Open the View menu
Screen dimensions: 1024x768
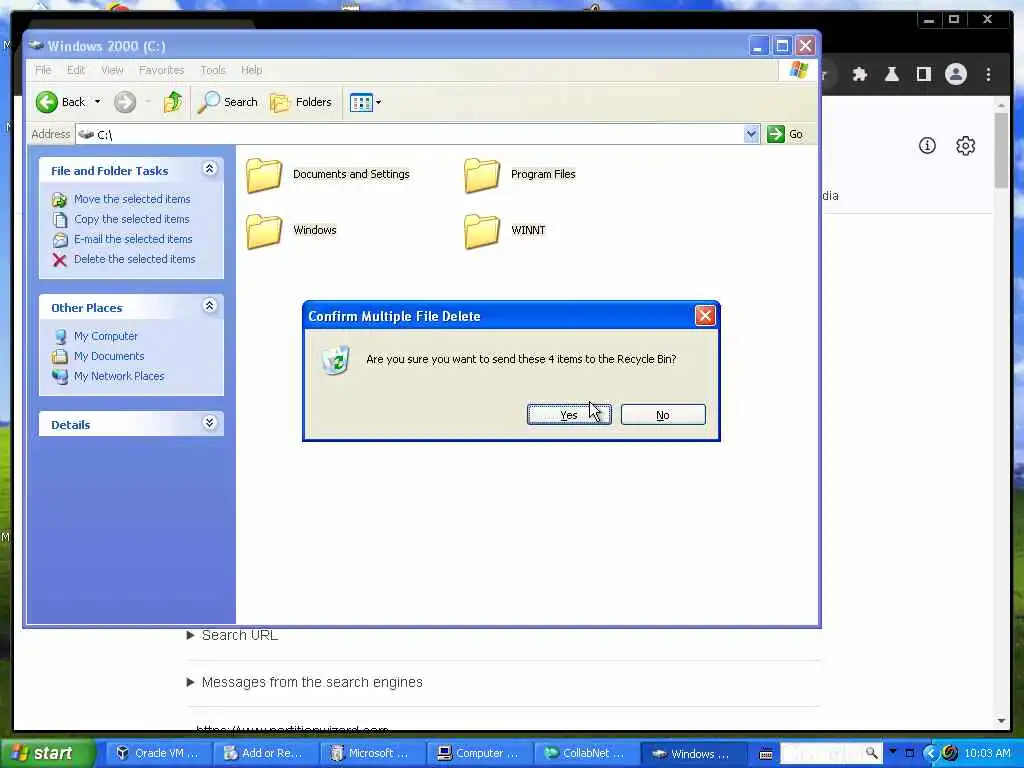coord(112,70)
